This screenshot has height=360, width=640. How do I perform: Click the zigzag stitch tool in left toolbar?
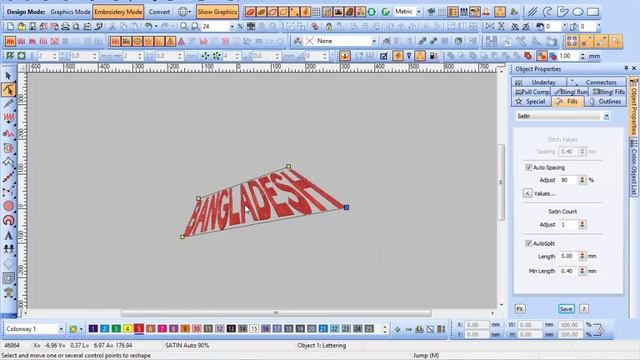8,118
